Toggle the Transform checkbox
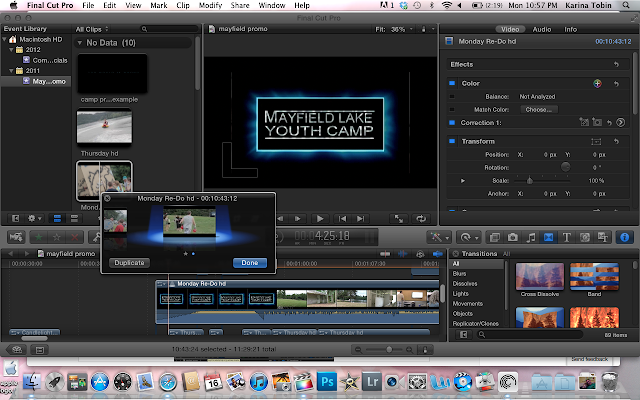640x400 pixels. 452,141
